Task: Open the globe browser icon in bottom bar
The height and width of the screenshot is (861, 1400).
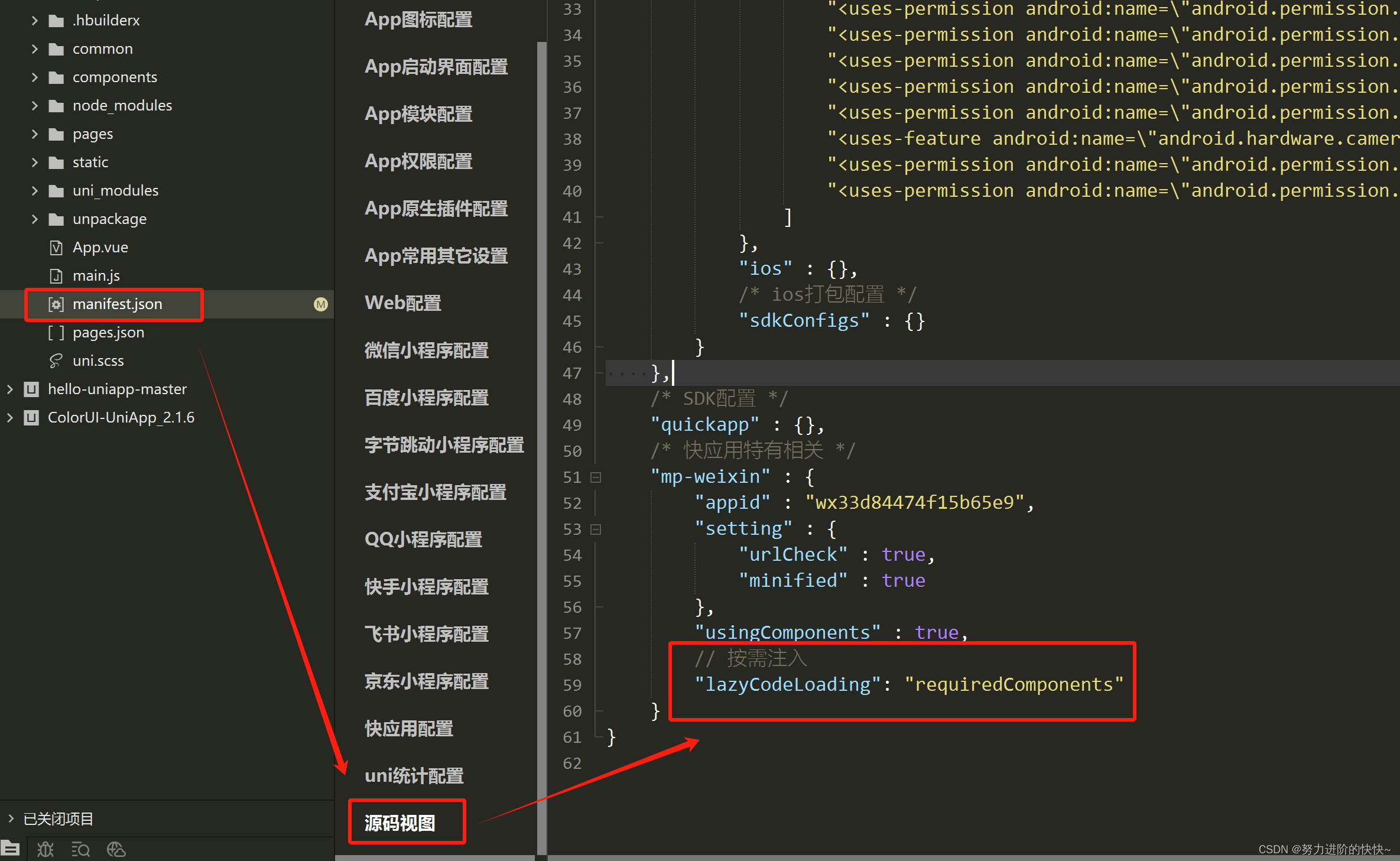Action: 116,849
